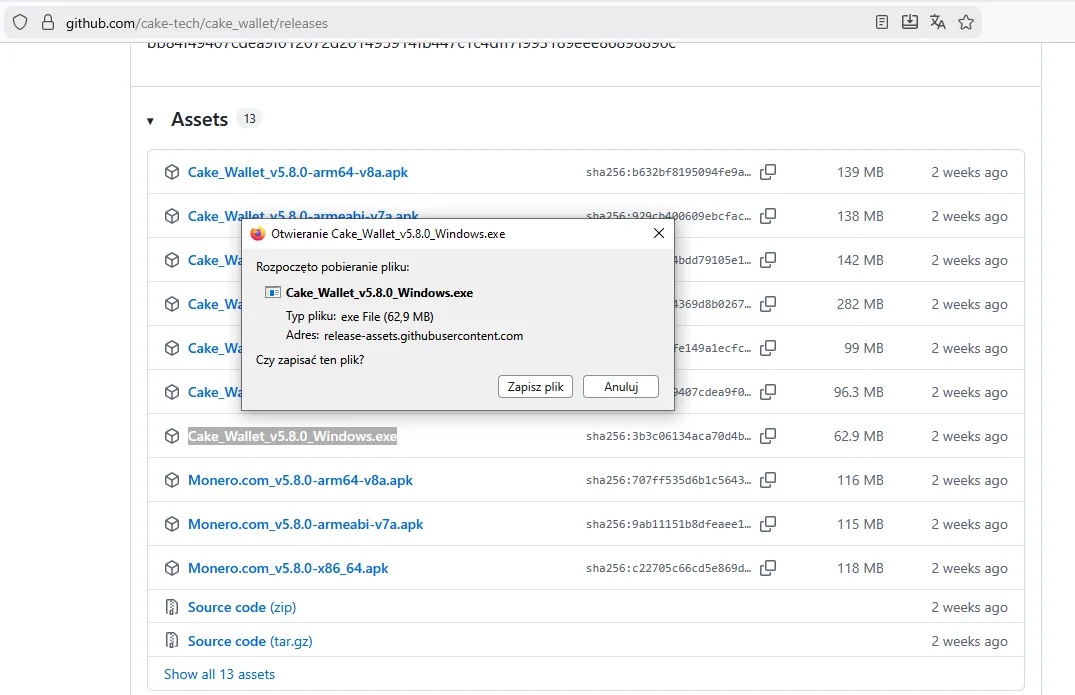Screen dimensions: 1075x695
Task: Open Cake_Wallet_v5.8.0-arm64-v8a.apk link
Action: 298,172
